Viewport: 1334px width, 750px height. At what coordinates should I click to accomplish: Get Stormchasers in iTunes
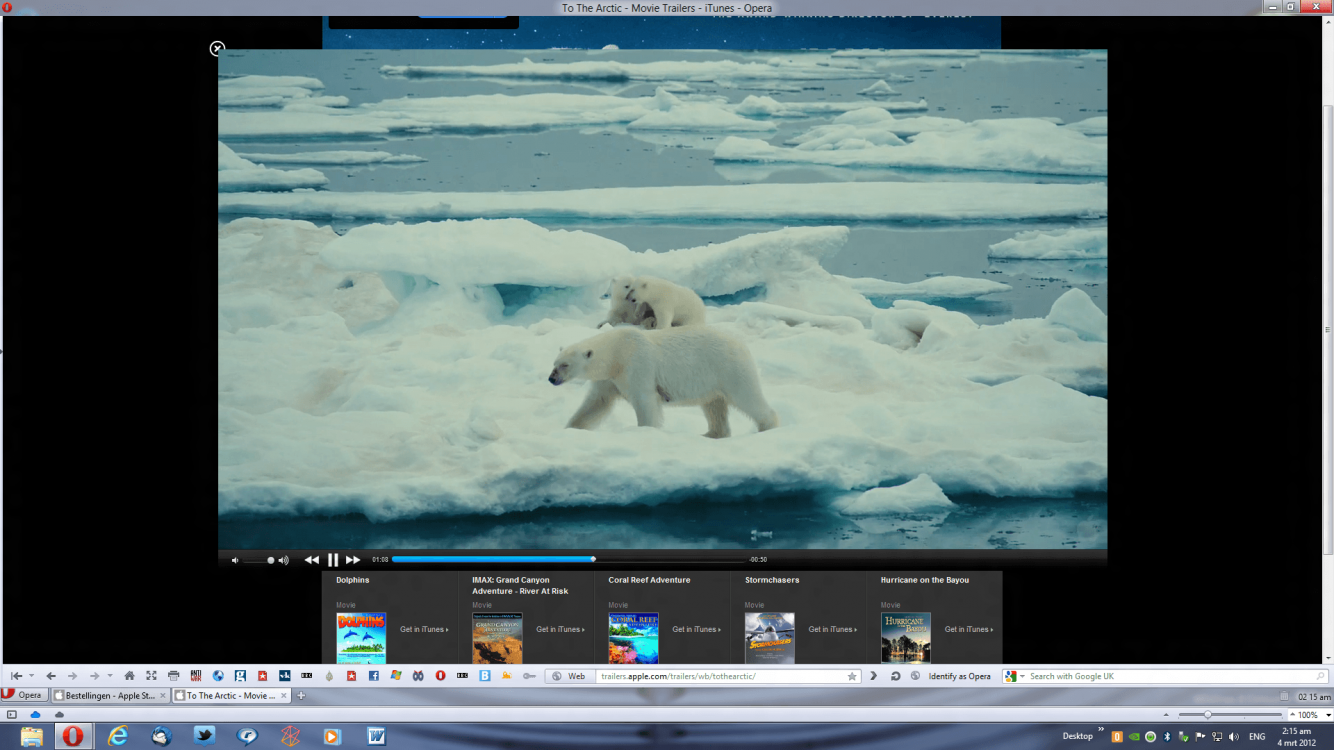(x=832, y=629)
